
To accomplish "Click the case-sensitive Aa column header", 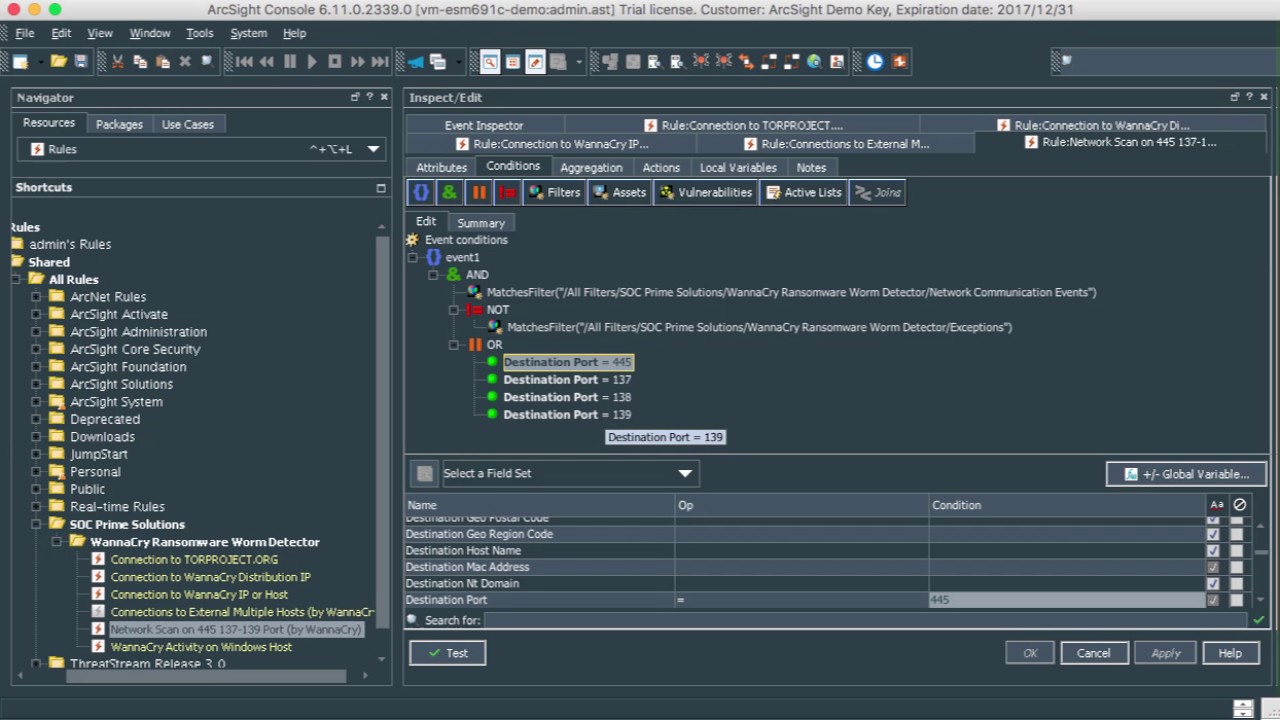I will tap(1217, 505).
